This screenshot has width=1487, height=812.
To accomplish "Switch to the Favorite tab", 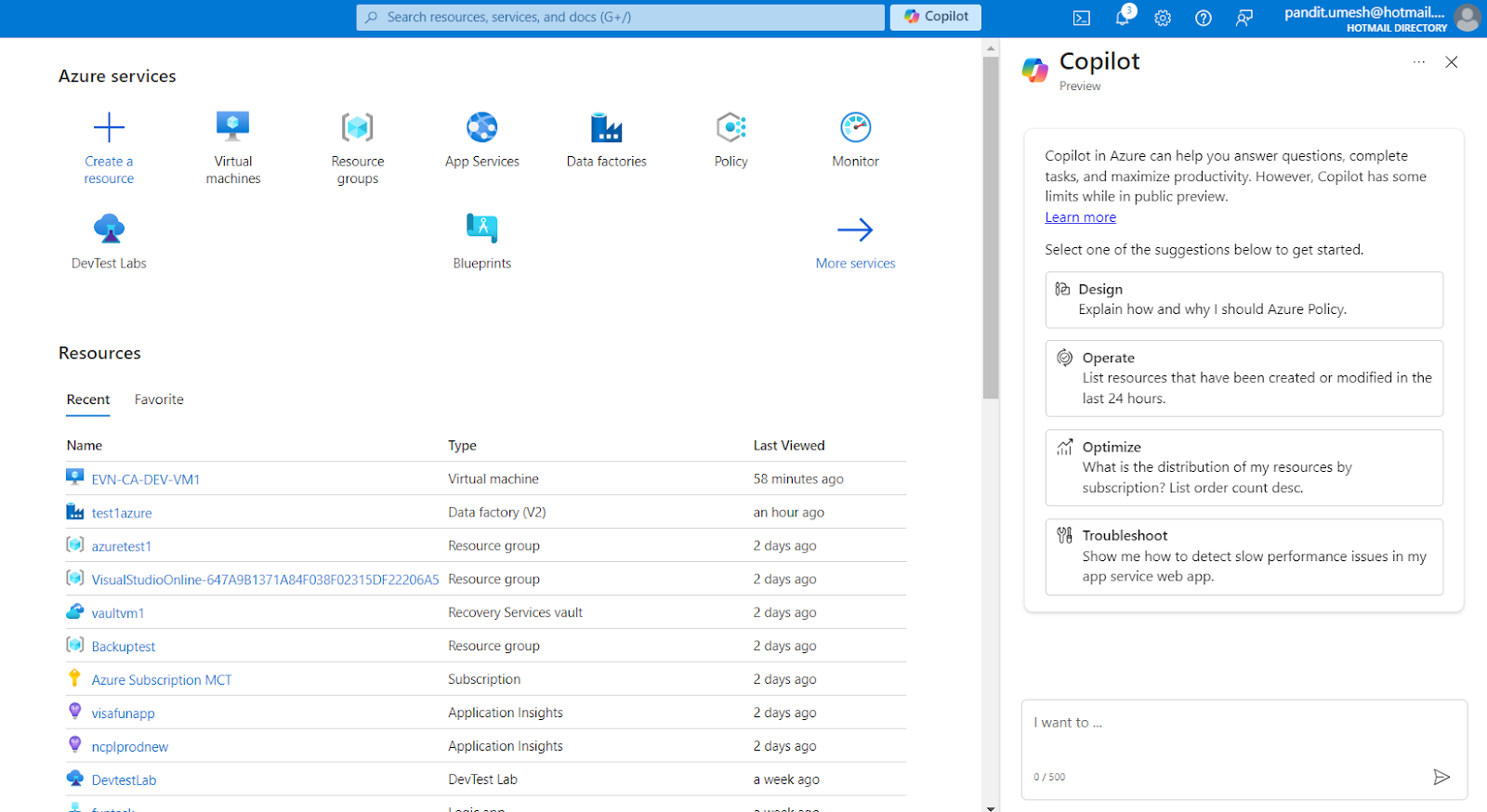I will (x=159, y=399).
